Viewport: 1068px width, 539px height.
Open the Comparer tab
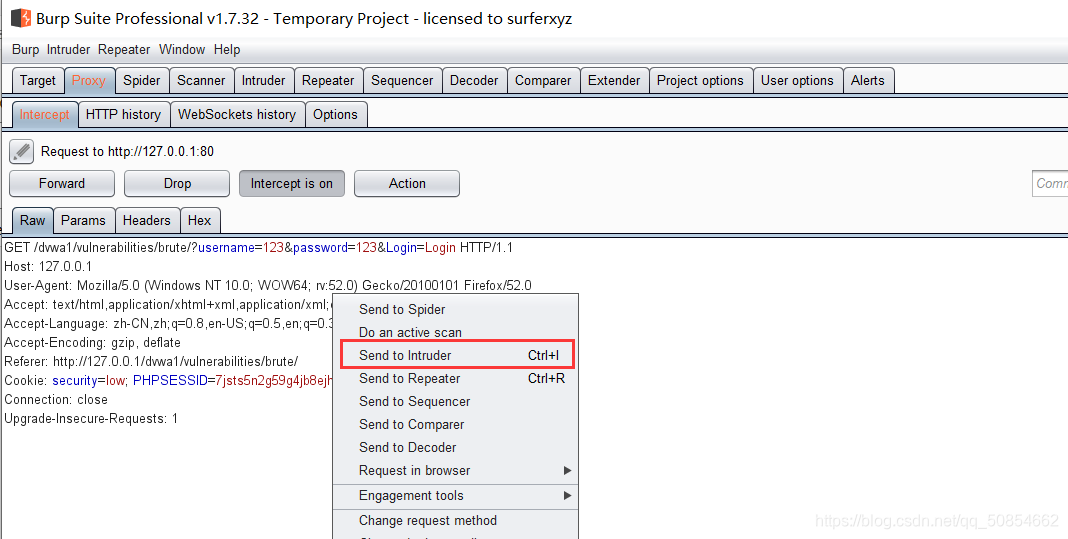[543, 80]
